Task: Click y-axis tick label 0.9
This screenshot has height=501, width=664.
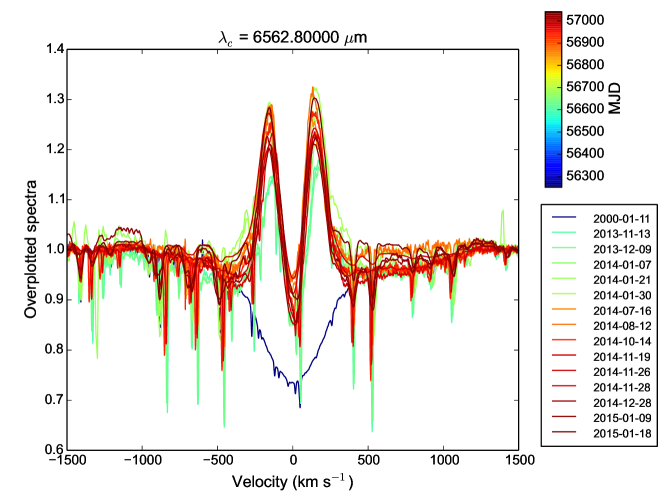Action: pos(55,300)
